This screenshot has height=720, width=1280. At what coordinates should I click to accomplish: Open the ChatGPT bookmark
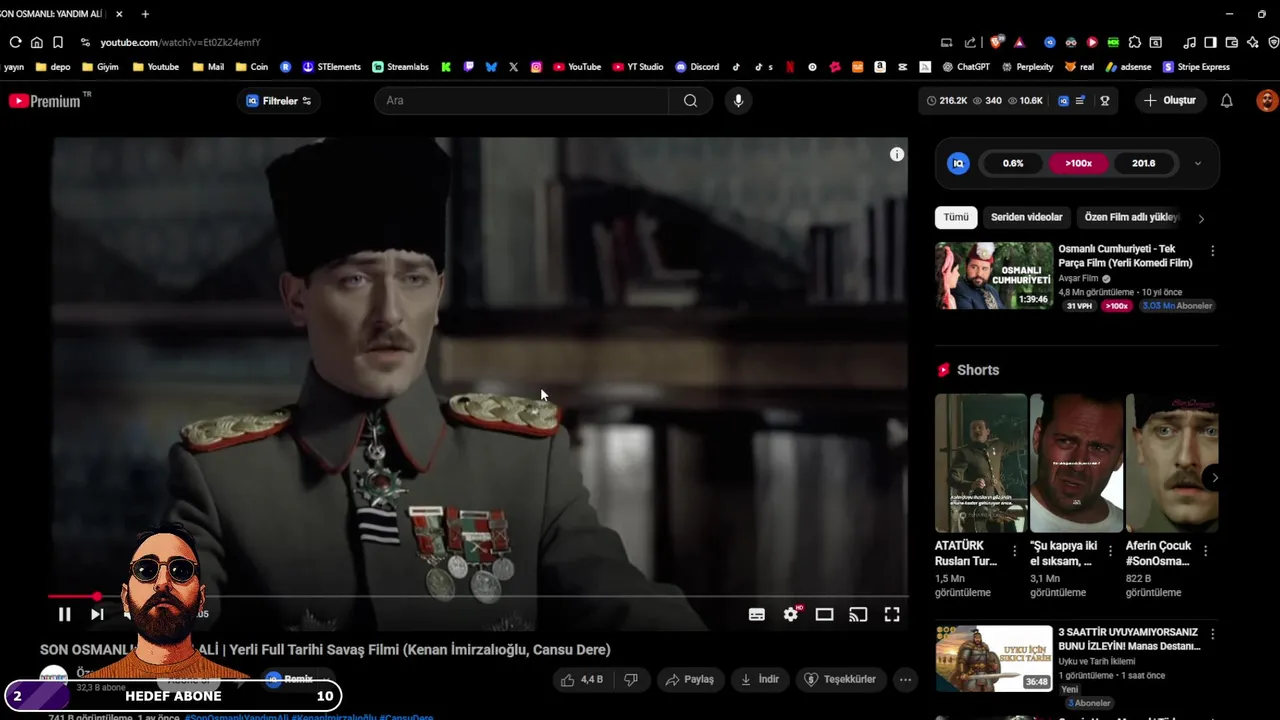click(x=965, y=67)
